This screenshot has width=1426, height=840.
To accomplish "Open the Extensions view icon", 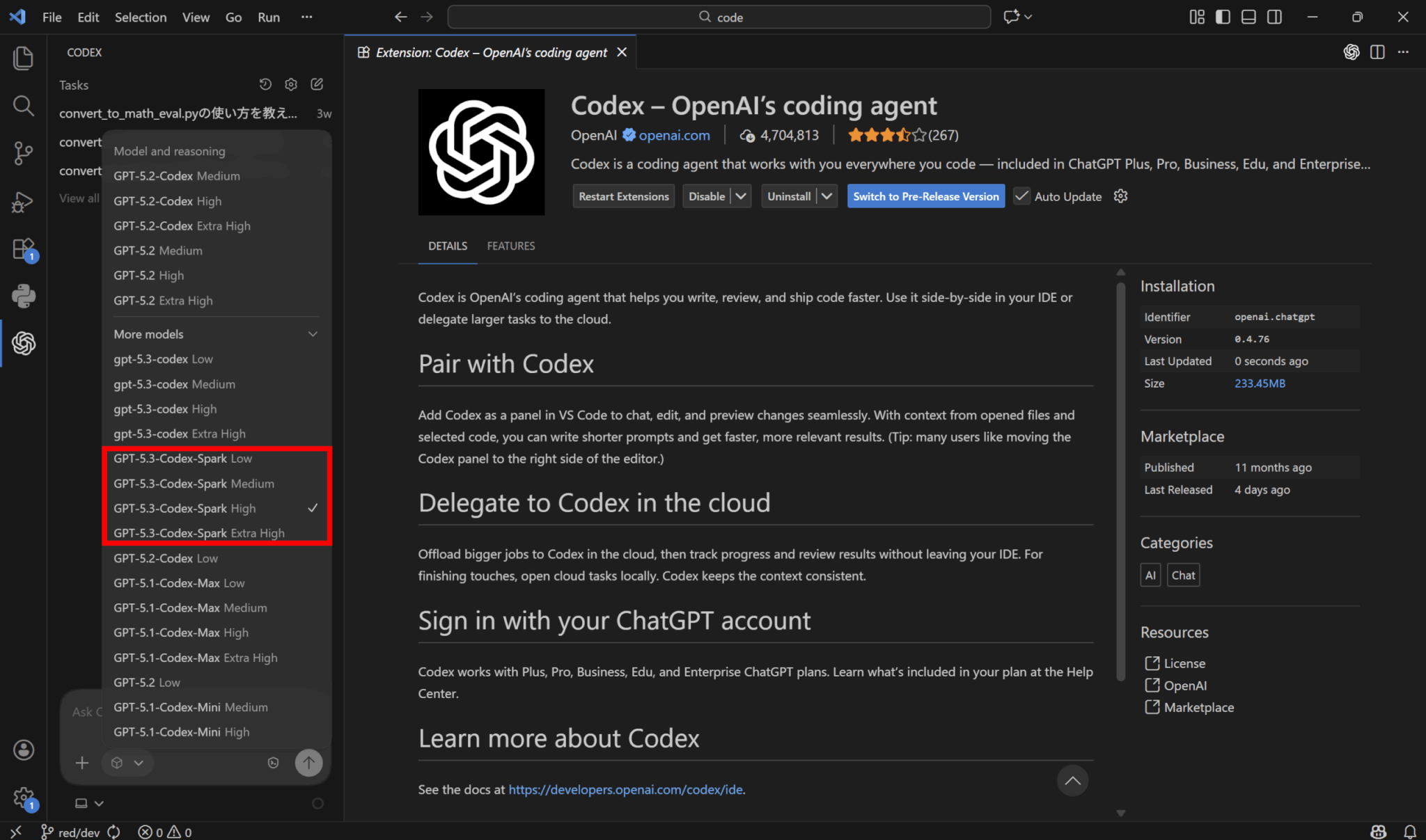I will click(23, 249).
